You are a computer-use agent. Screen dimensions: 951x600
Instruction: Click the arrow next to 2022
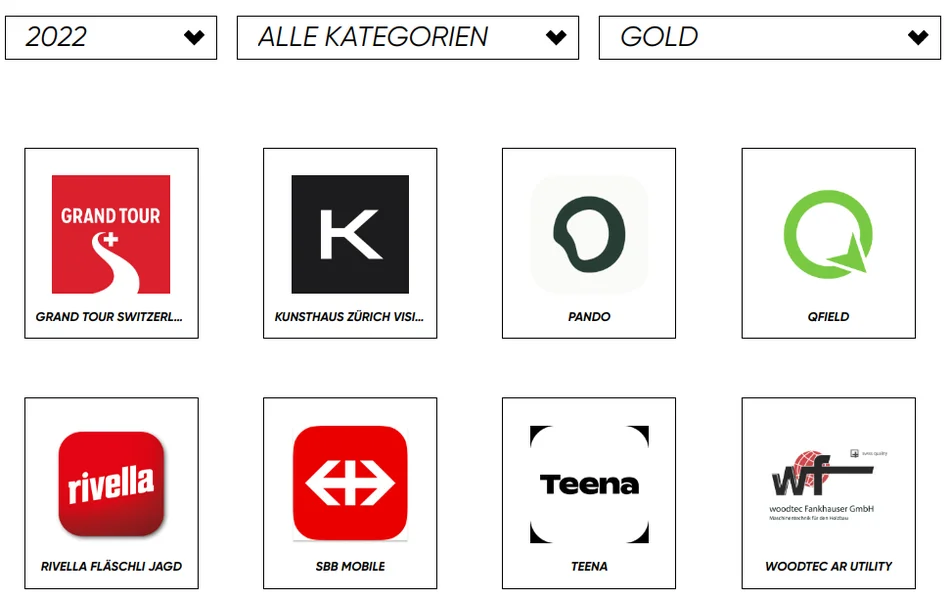(x=194, y=38)
